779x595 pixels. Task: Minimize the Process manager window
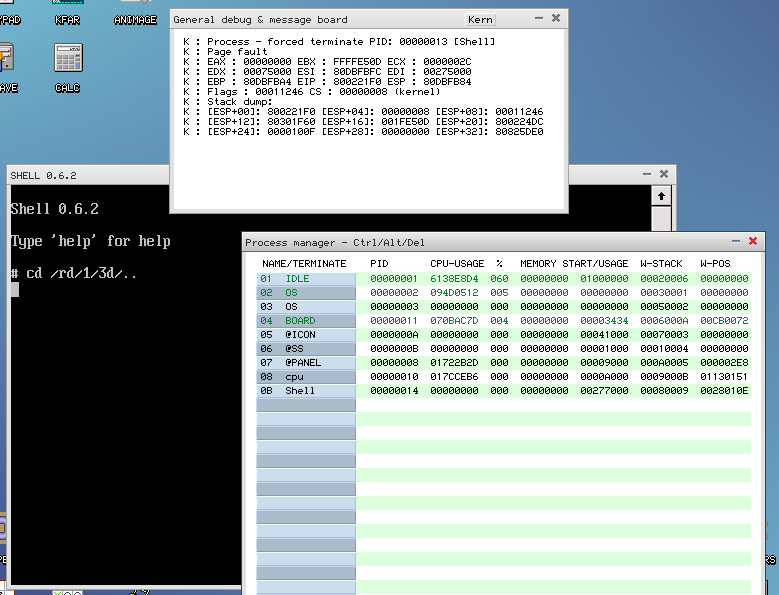(x=736, y=241)
